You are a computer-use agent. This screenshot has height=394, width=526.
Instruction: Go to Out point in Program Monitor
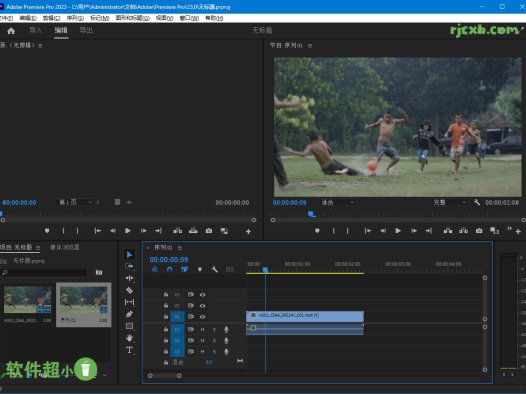(x=429, y=231)
